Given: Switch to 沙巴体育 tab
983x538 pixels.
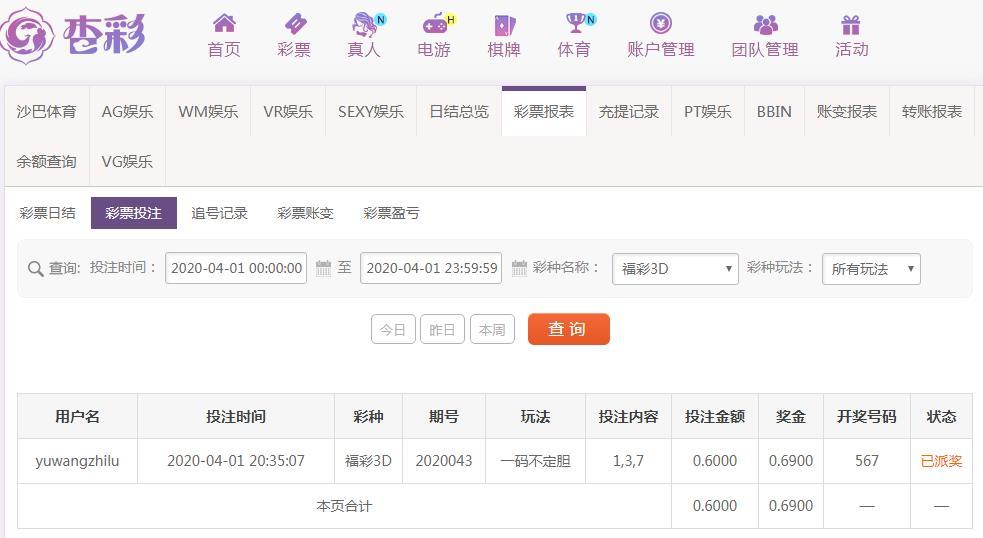Looking at the screenshot, I should (x=46, y=112).
